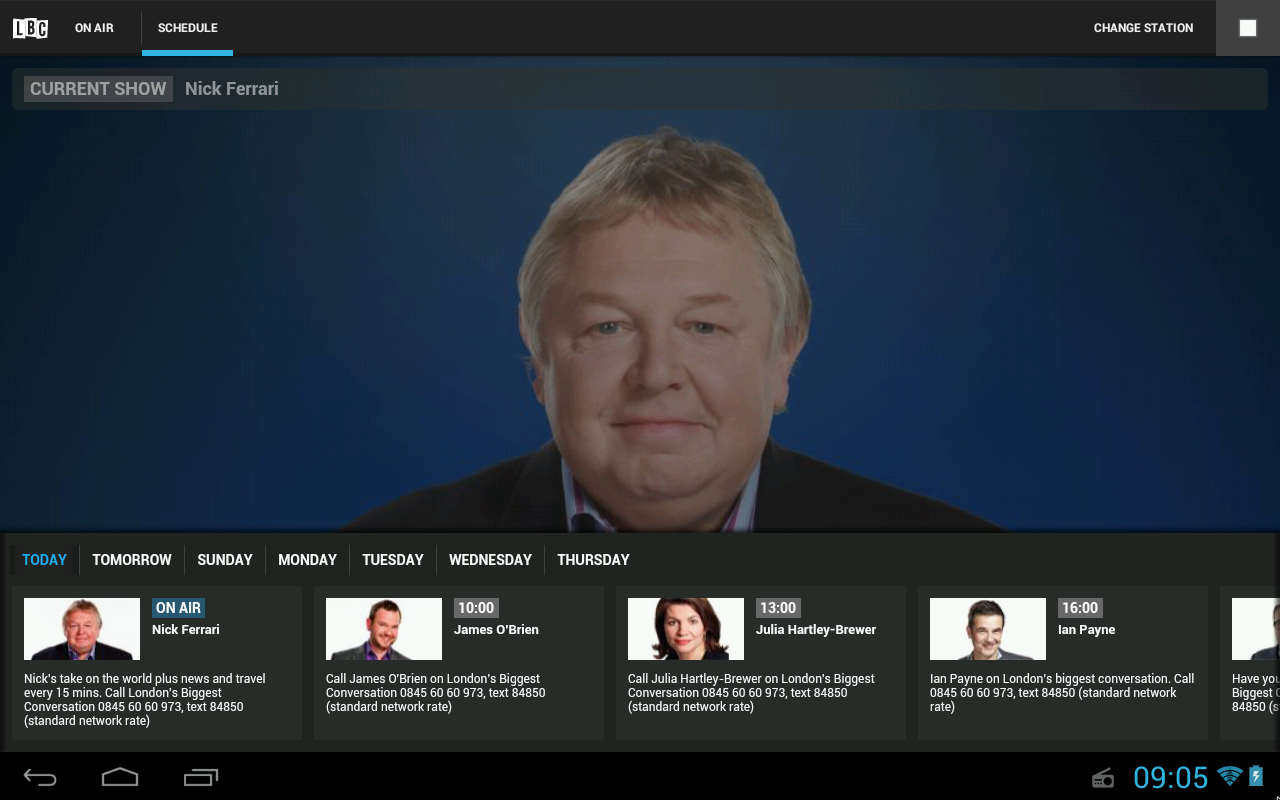This screenshot has width=1280, height=800.
Task: View TOMORROW's schedule
Action: coord(131,560)
